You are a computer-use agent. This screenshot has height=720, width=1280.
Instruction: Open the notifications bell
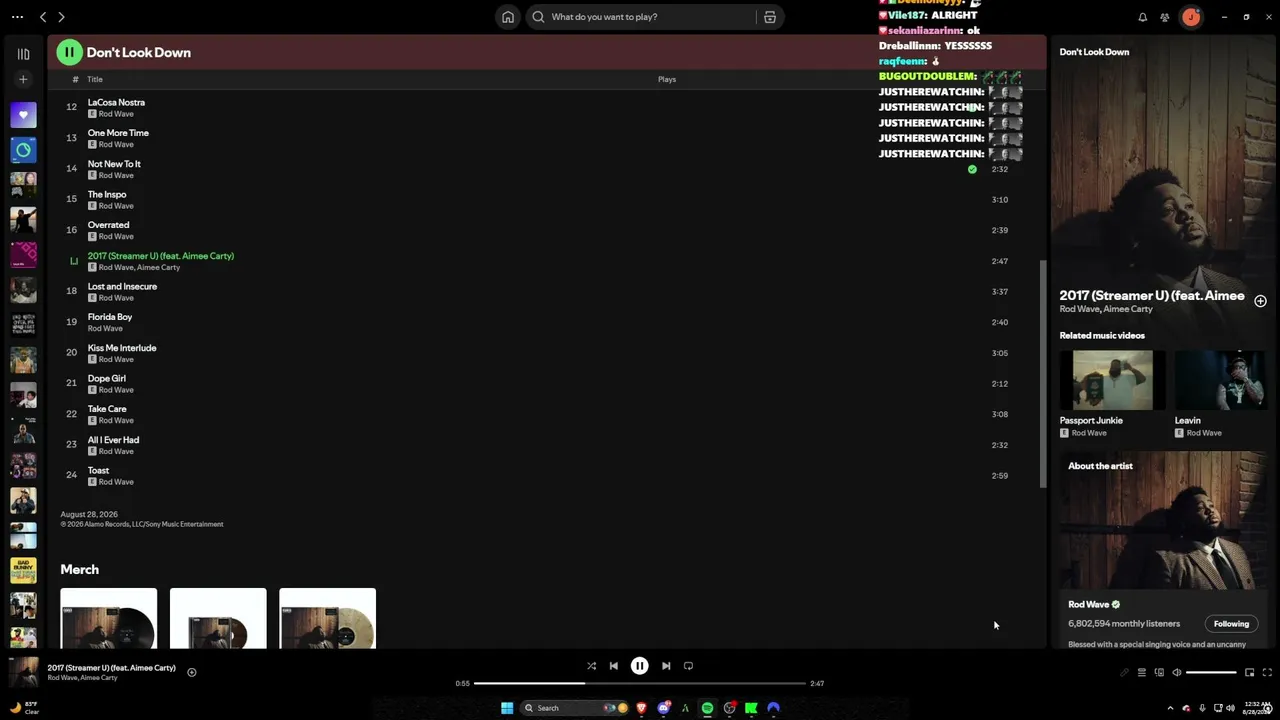point(1142,17)
